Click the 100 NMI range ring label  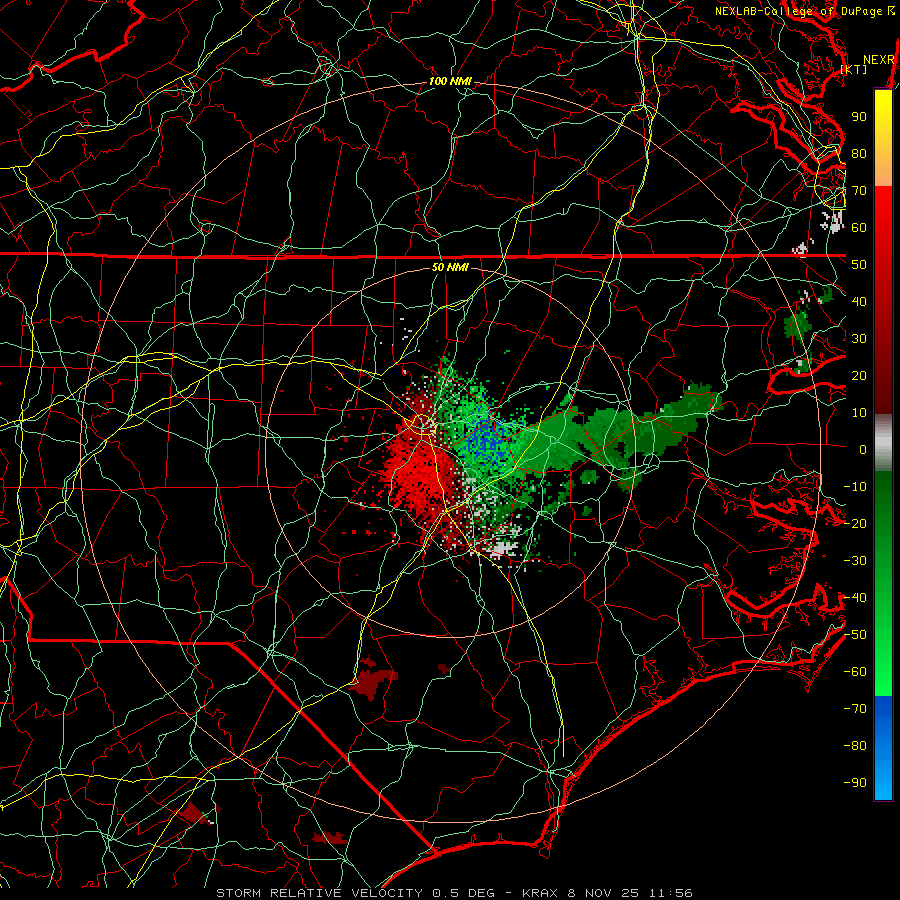tap(450, 82)
